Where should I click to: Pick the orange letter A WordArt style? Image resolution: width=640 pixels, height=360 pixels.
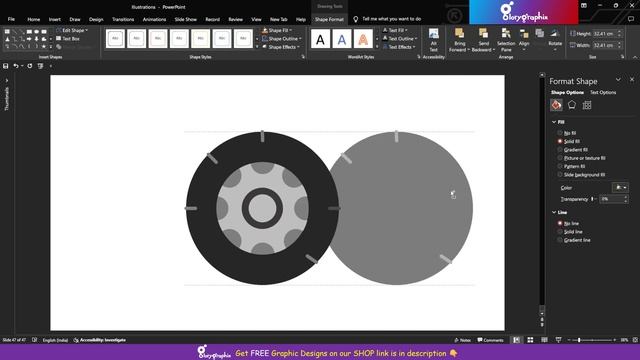(x=363, y=39)
